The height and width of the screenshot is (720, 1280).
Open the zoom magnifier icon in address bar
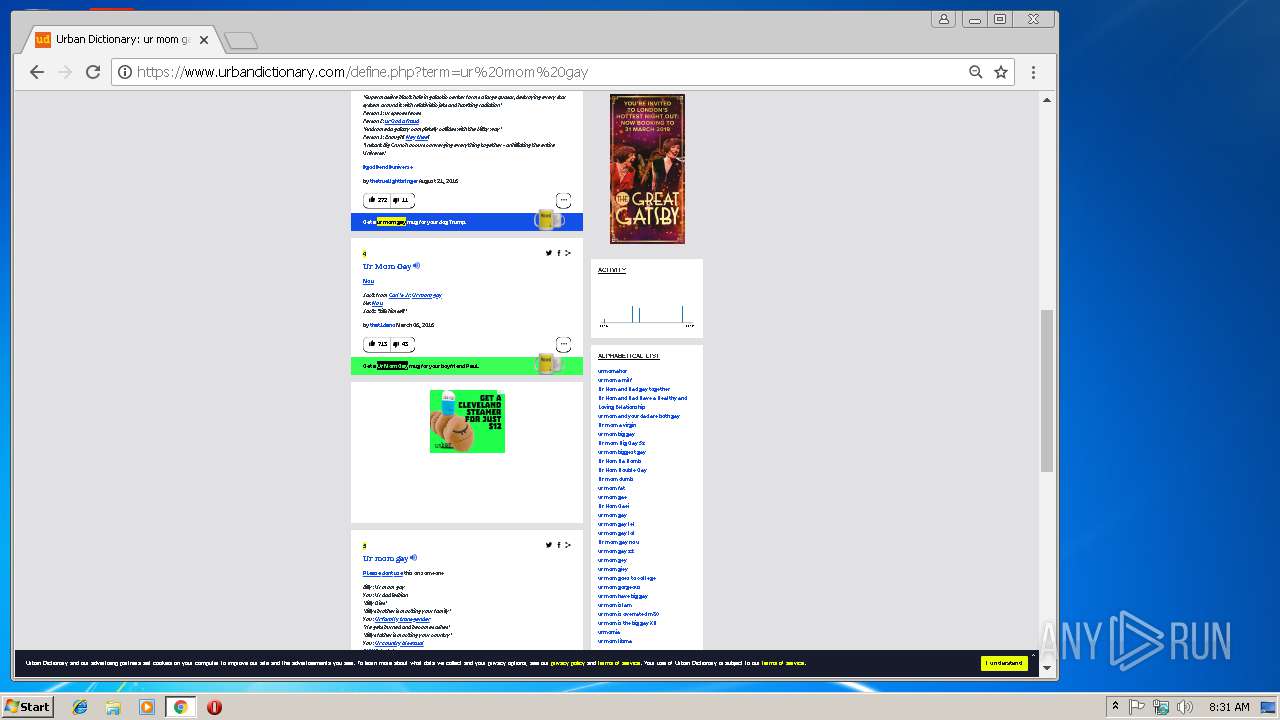(x=976, y=72)
